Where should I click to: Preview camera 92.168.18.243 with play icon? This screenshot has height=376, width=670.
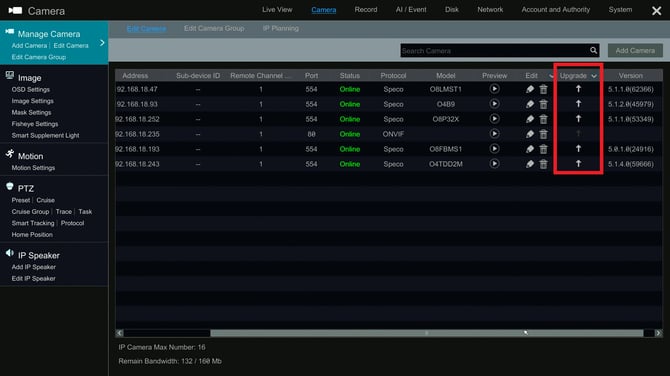494,164
